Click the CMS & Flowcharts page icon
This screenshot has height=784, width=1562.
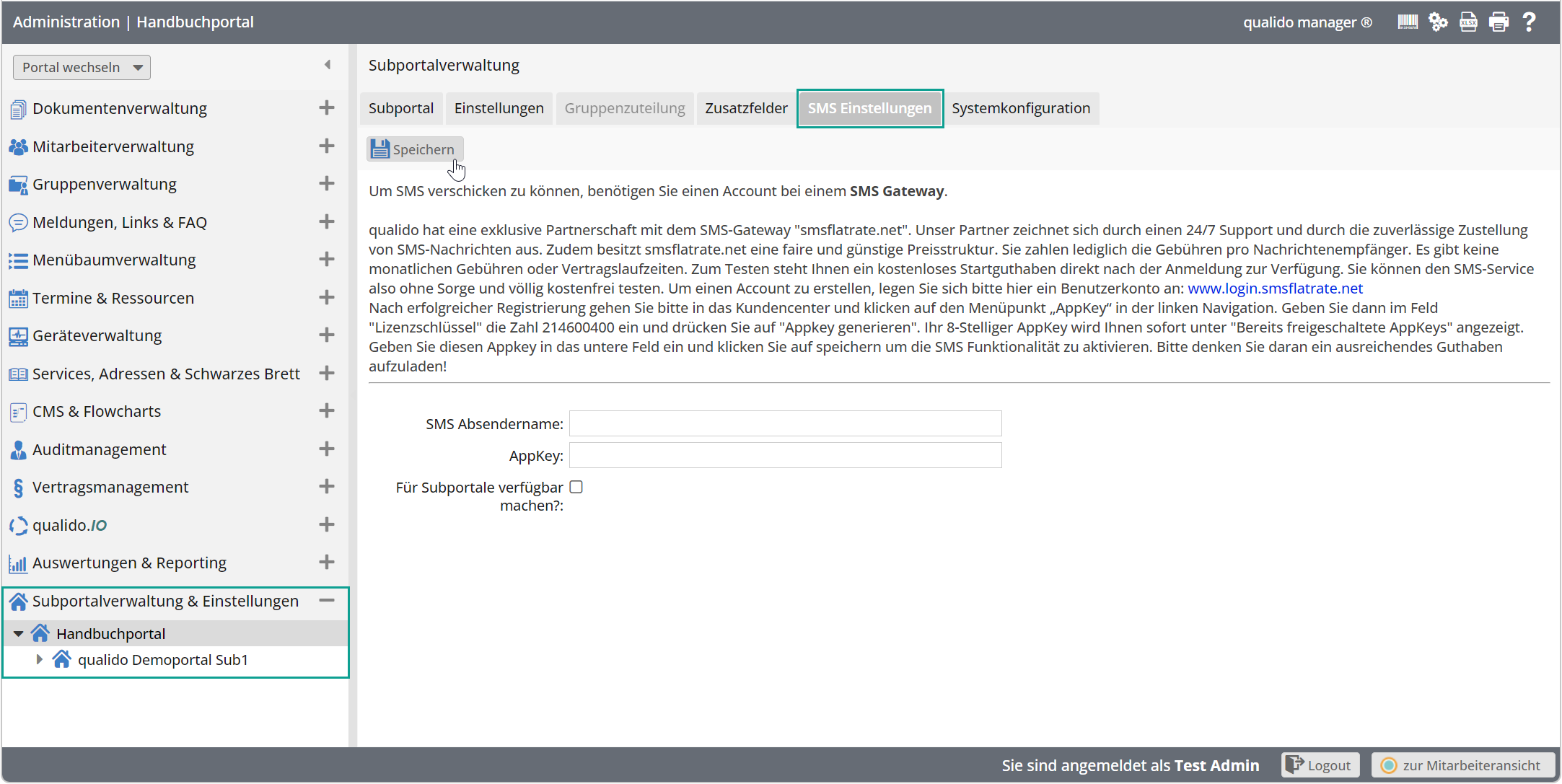18,413
